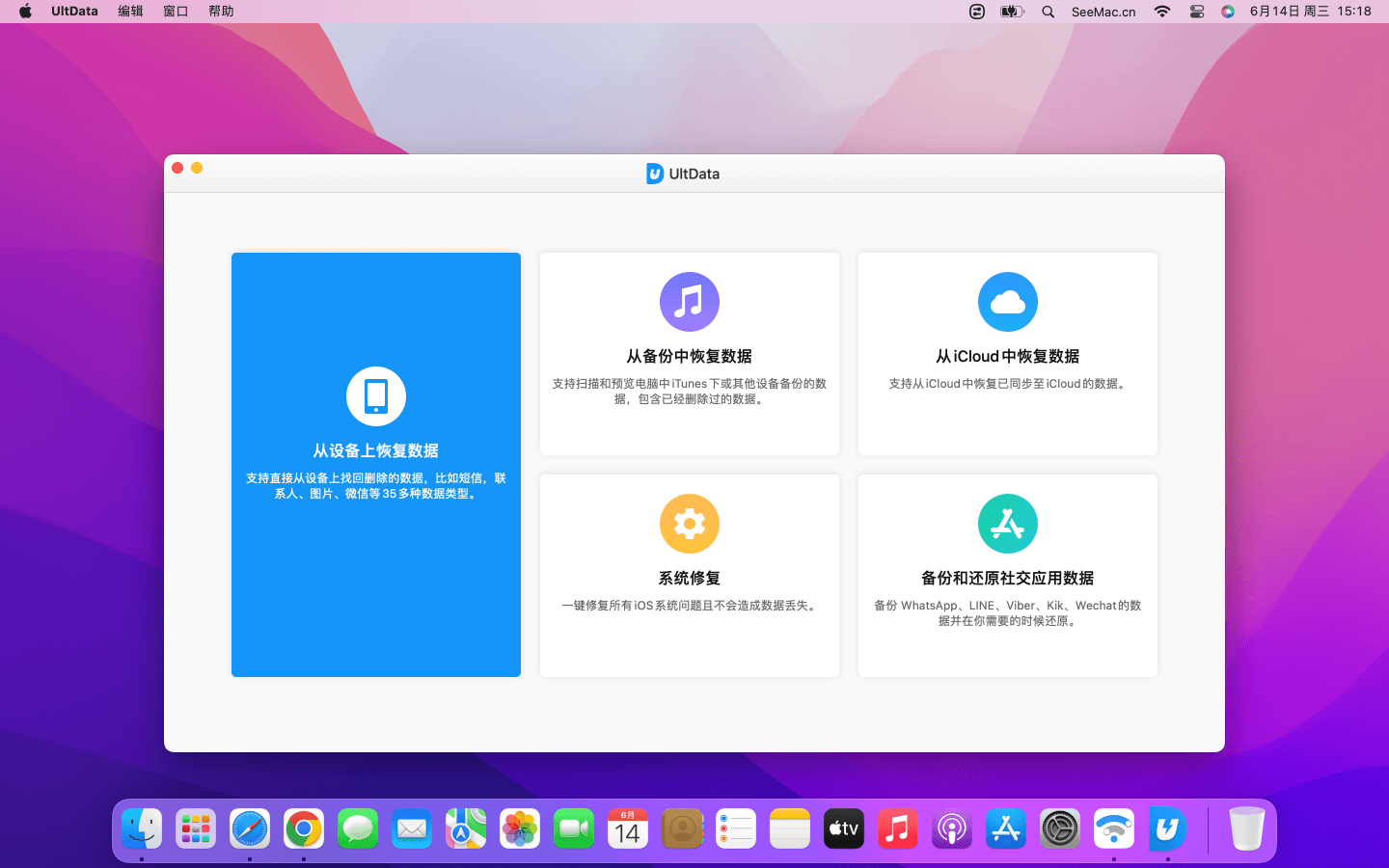
Task: Click the phone icon for device recovery
Action: (x=376, y=396)
